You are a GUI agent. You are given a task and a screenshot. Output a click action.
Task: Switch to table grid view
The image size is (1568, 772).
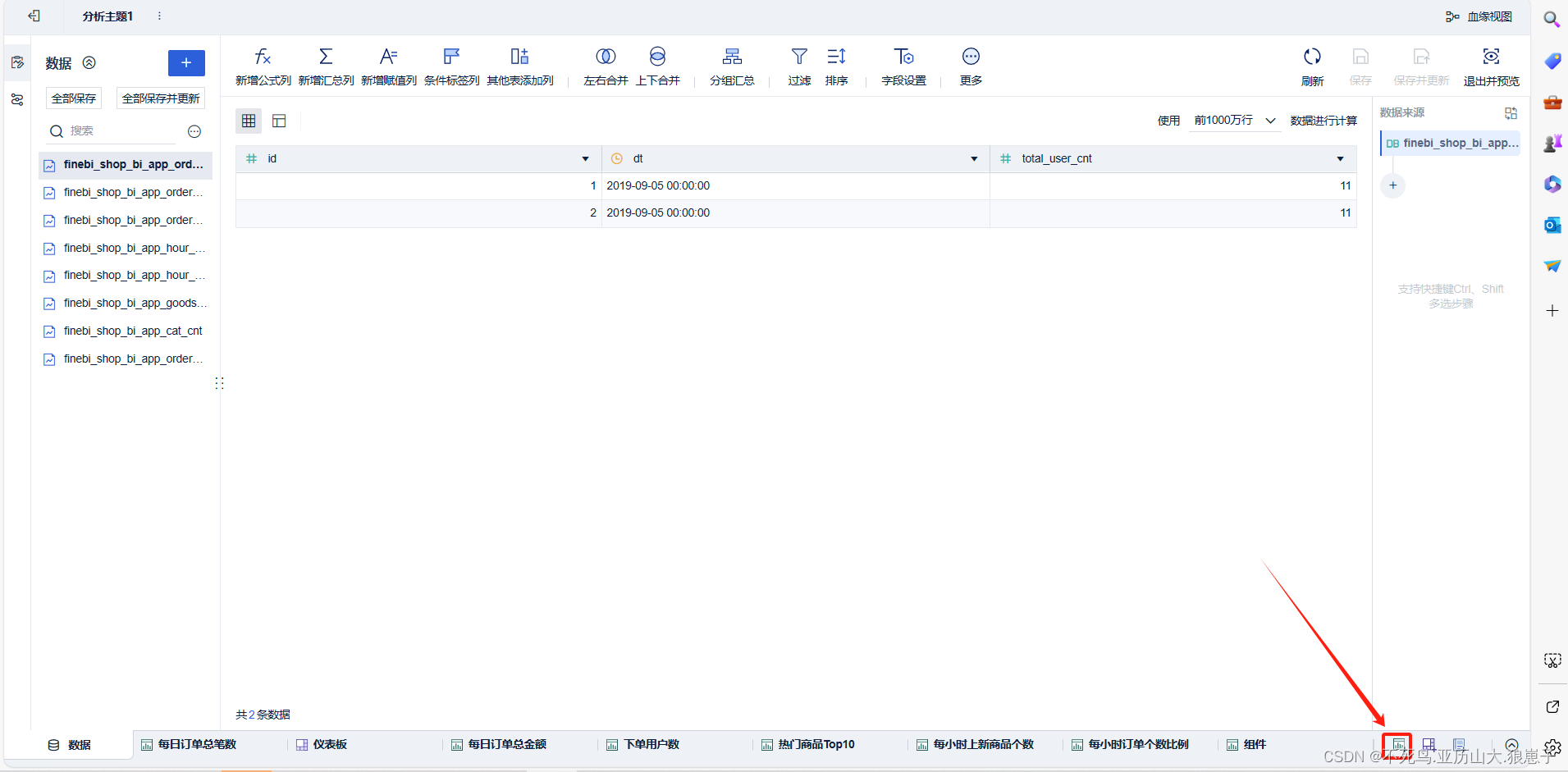(249, 121)
